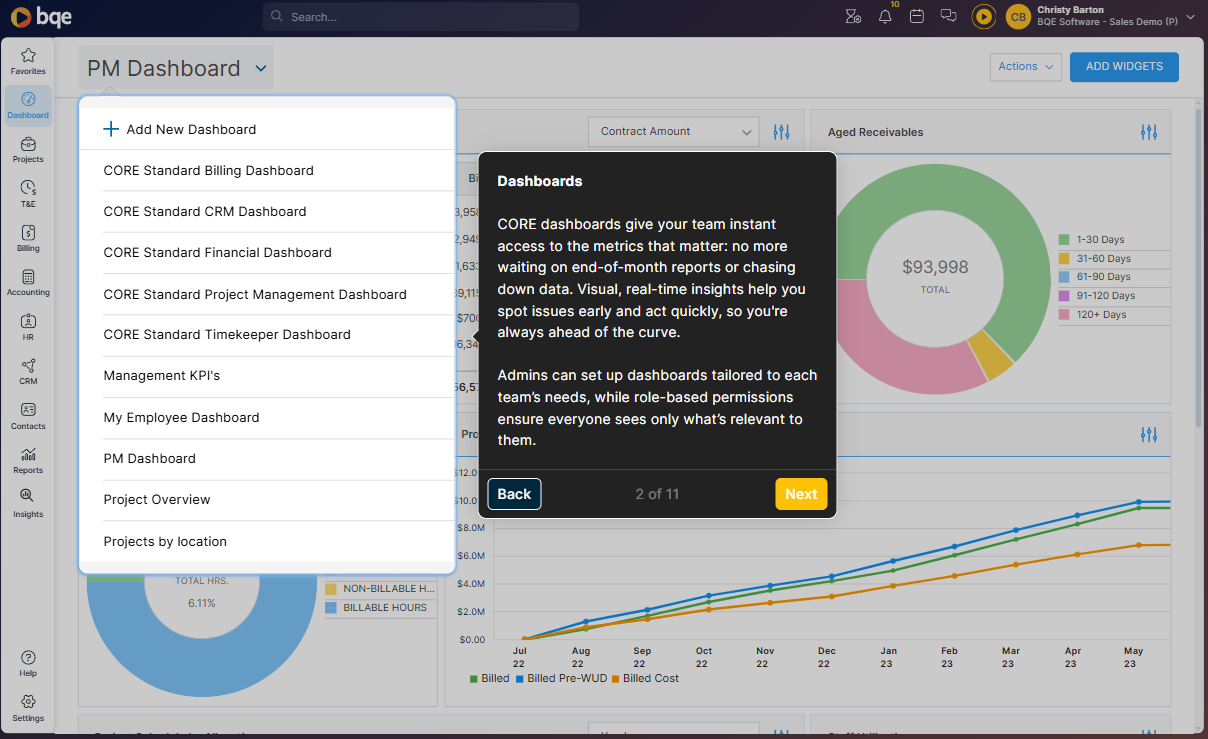1208x739 pixels.
Task: Focus the Search field
Action: point(421,17)
